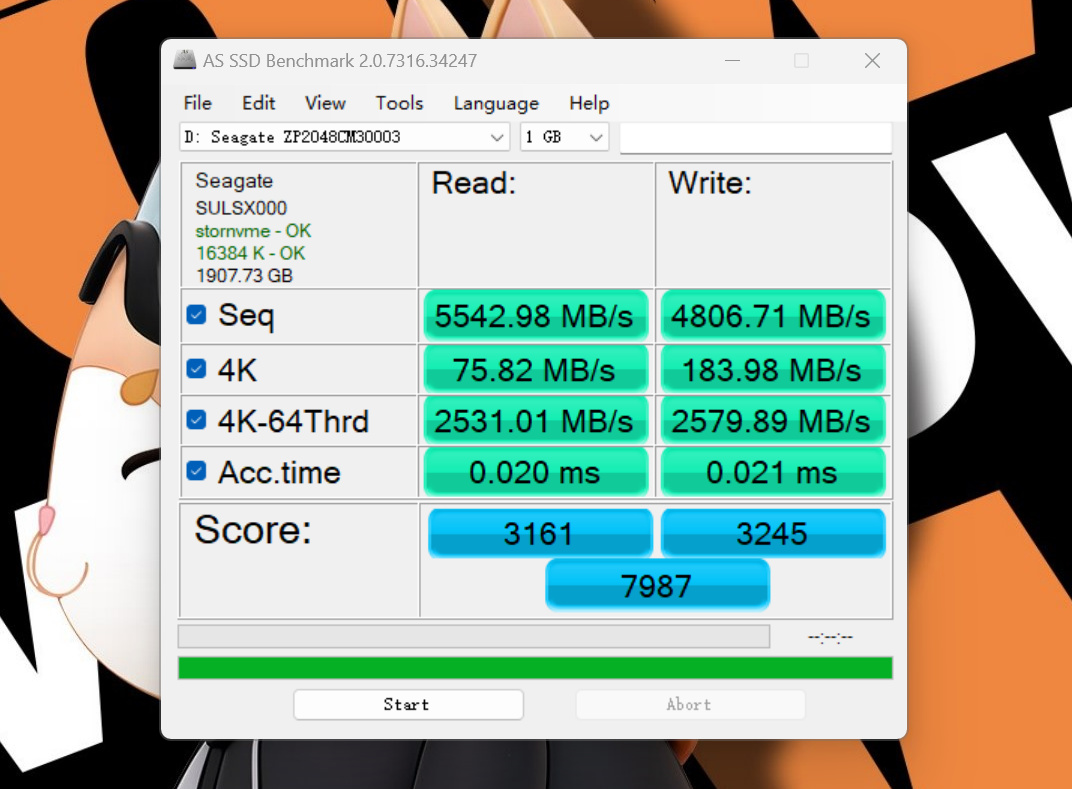Open the Edit menu
This screenshot has height=789, width=1072.
(258, 103)
